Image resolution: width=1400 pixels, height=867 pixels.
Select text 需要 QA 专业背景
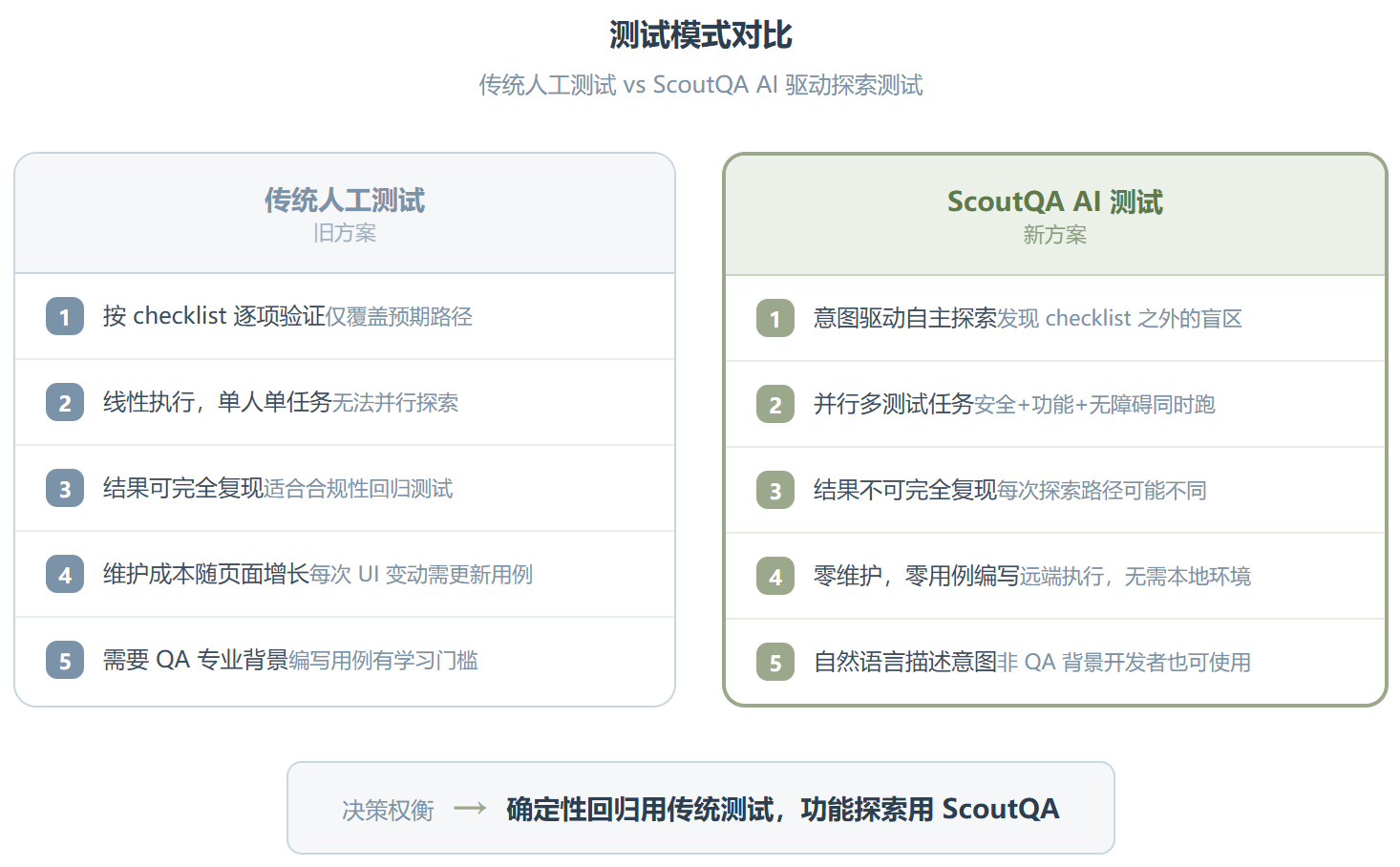tap(196, 660)
